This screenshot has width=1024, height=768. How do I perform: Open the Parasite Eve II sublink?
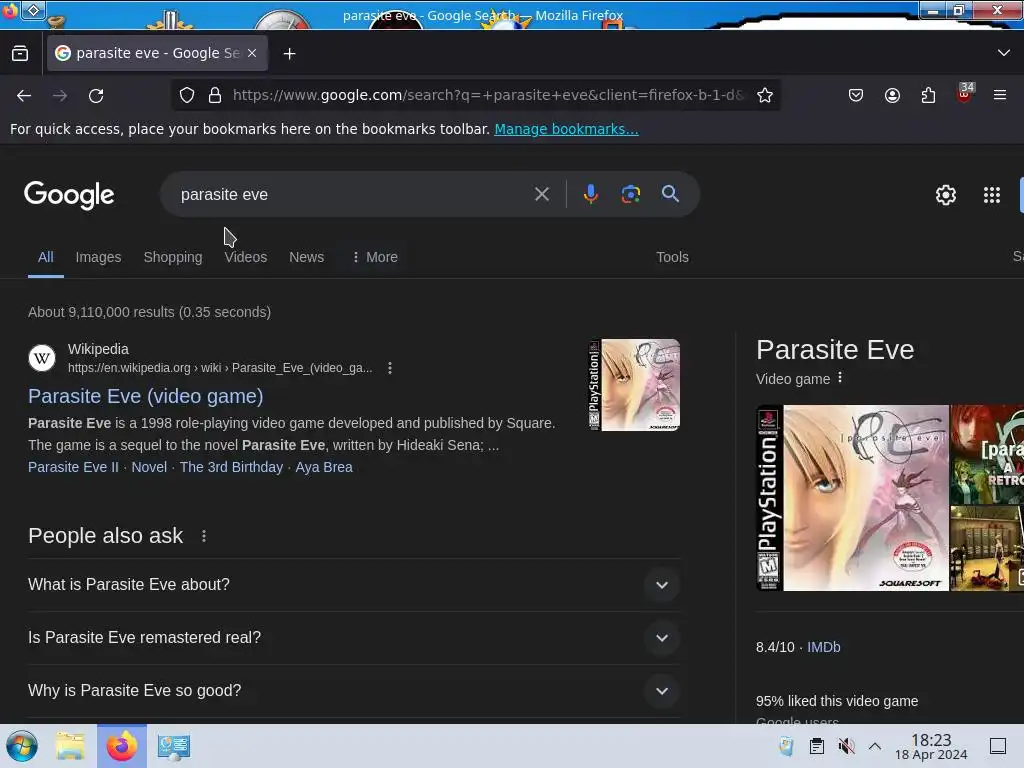73,468
